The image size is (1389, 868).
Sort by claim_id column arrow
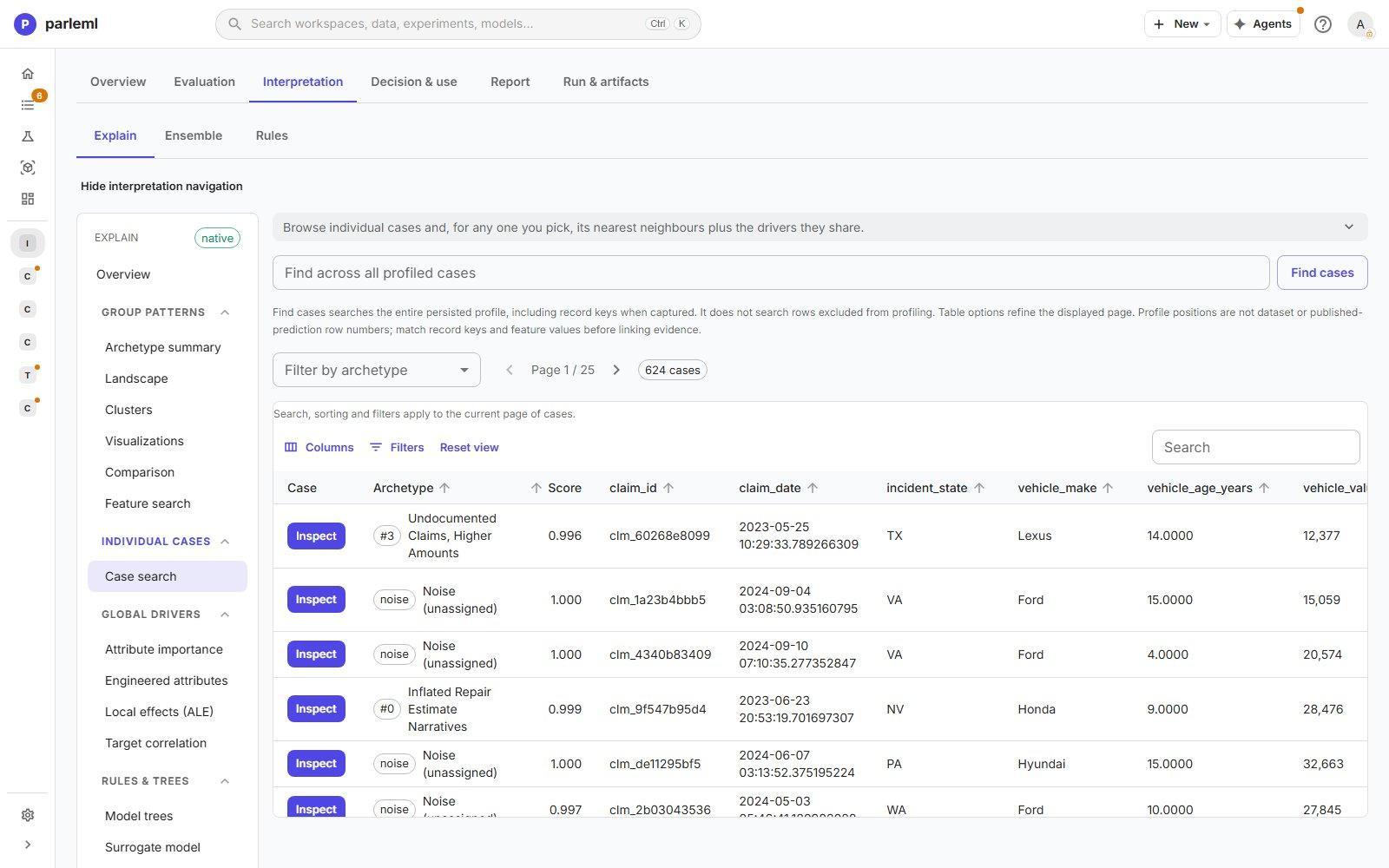(x=668, y=488)
